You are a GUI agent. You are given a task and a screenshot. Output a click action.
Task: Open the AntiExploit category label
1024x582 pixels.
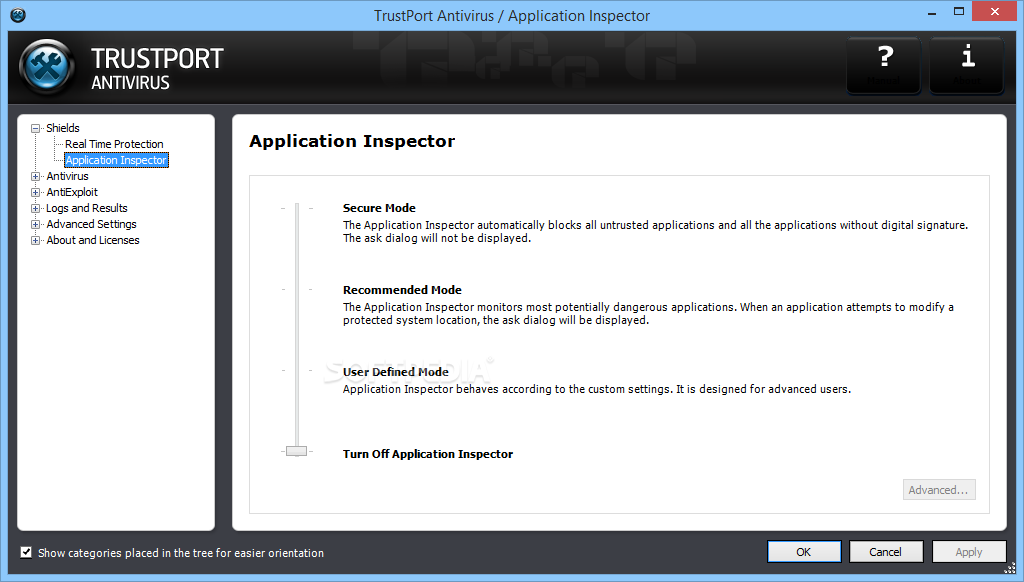tap(72, 192)
